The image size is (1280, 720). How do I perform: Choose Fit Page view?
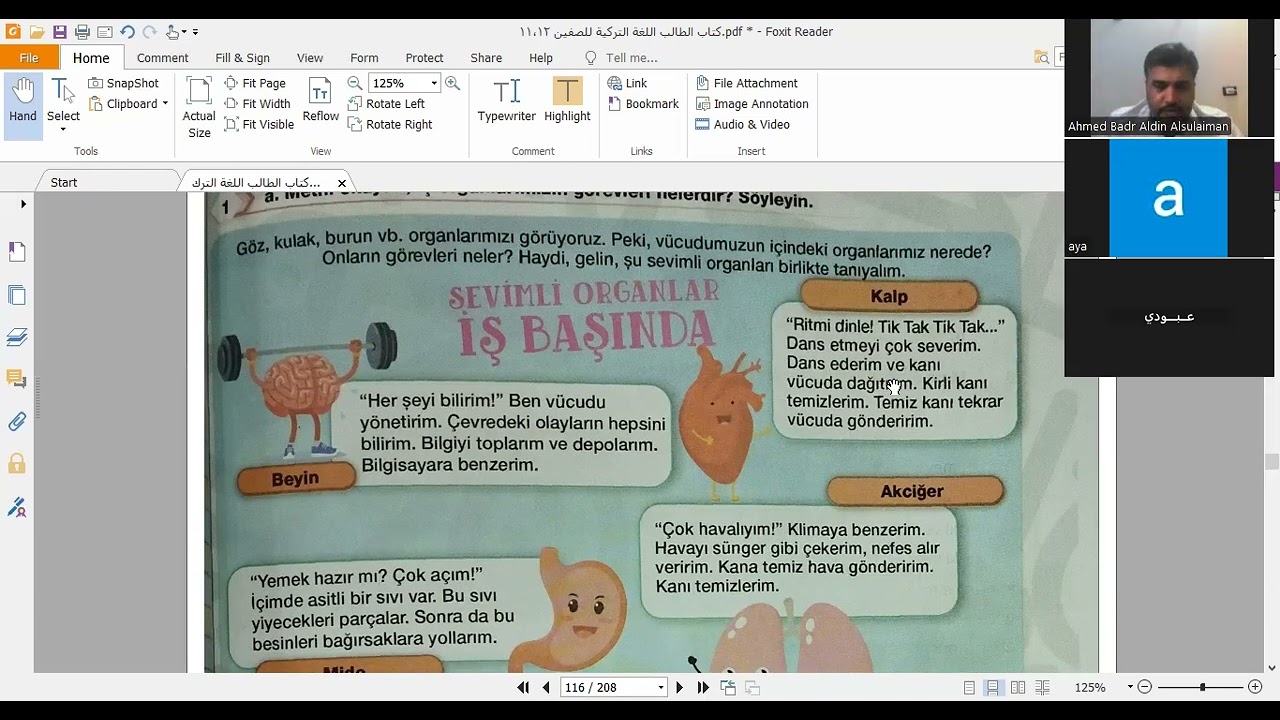point(255,83)
